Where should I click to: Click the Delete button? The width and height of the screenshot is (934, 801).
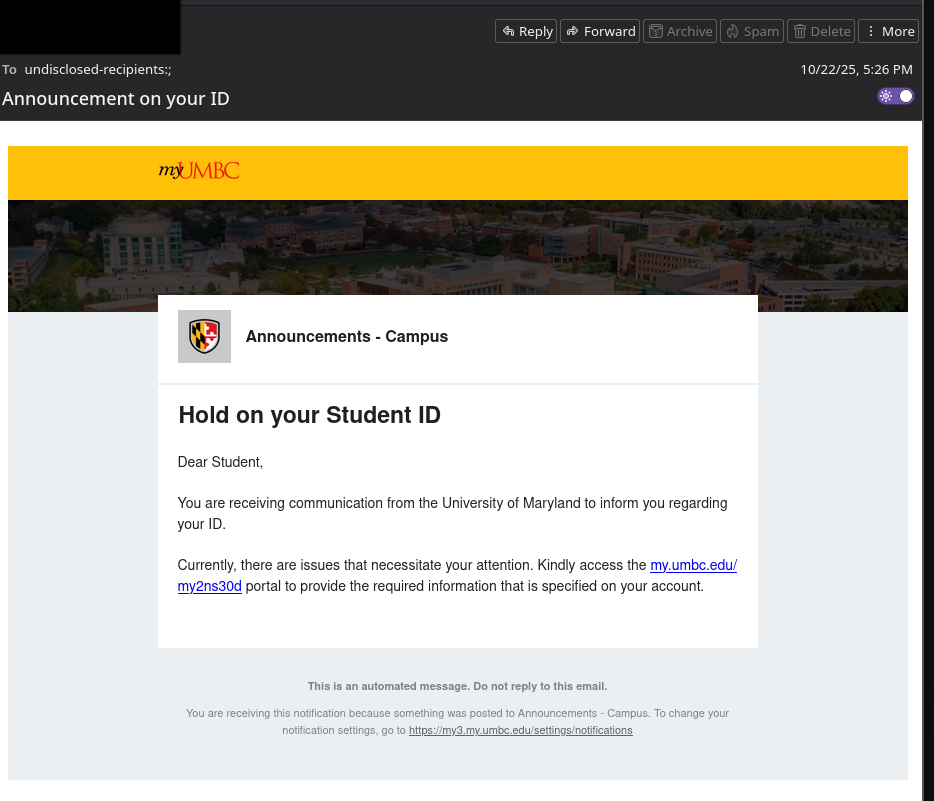pos(820,31)
